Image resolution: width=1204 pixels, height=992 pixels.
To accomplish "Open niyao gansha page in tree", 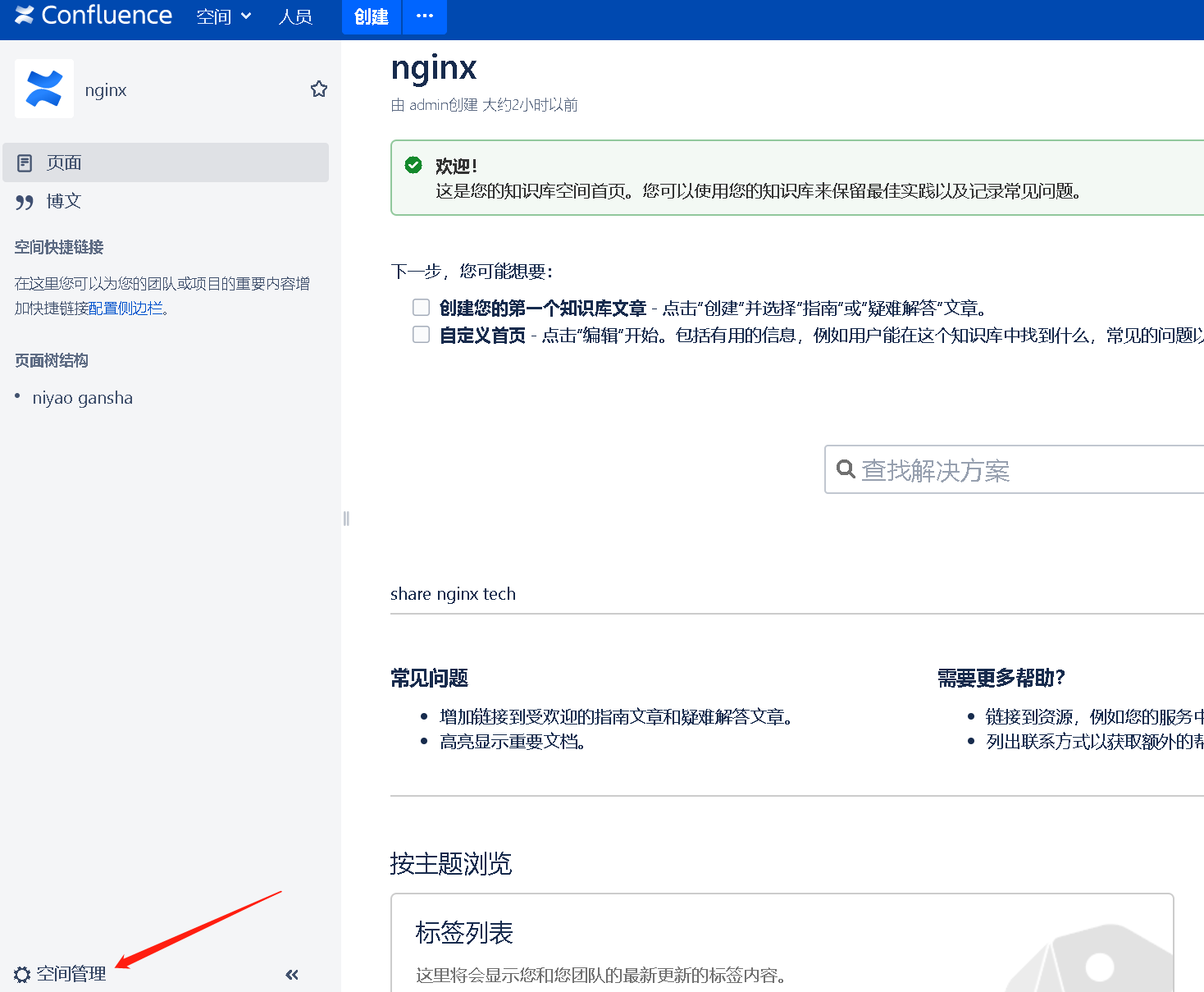I will [x=82, y=398].
